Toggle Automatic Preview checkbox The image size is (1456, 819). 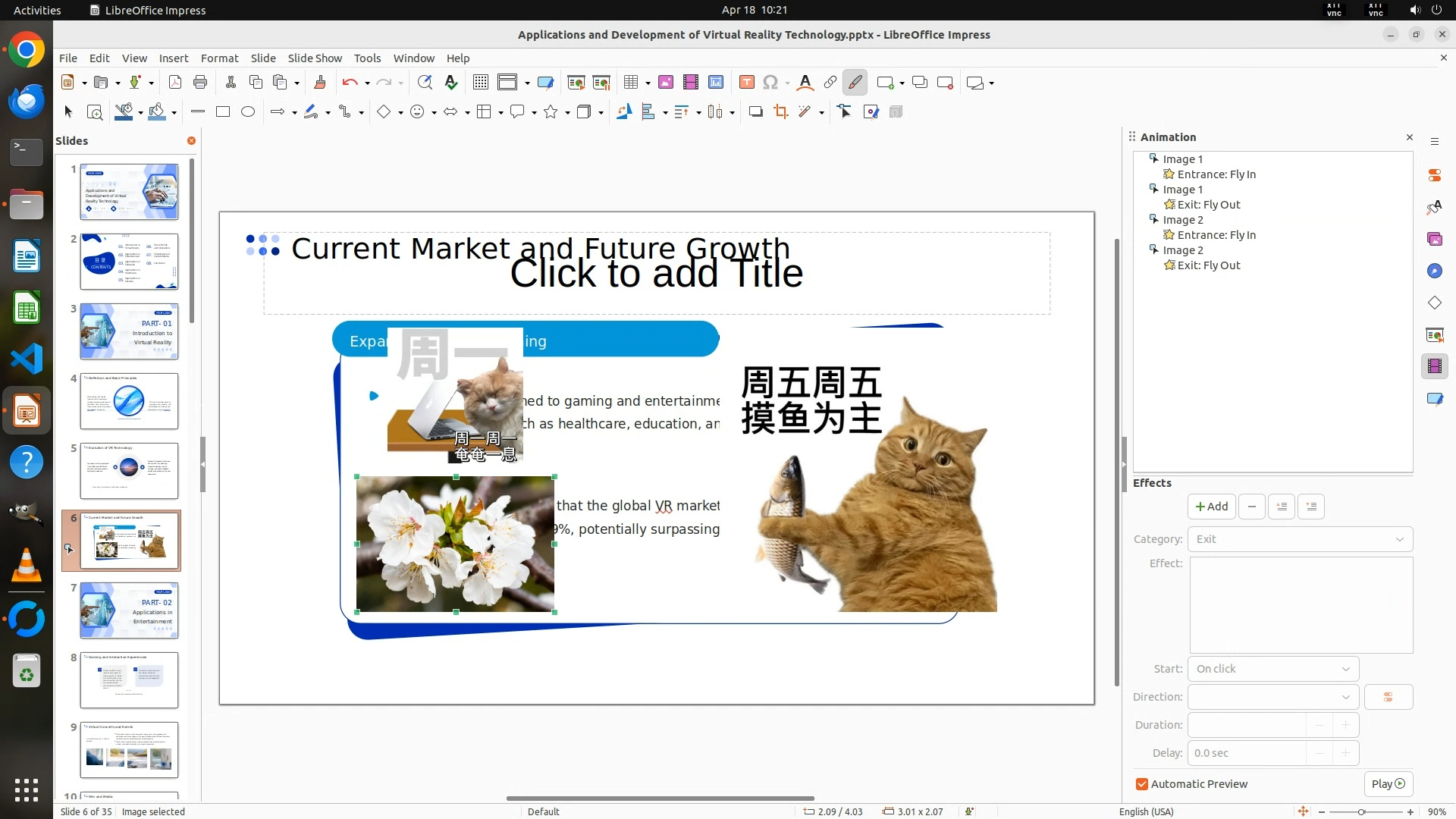1142,784
